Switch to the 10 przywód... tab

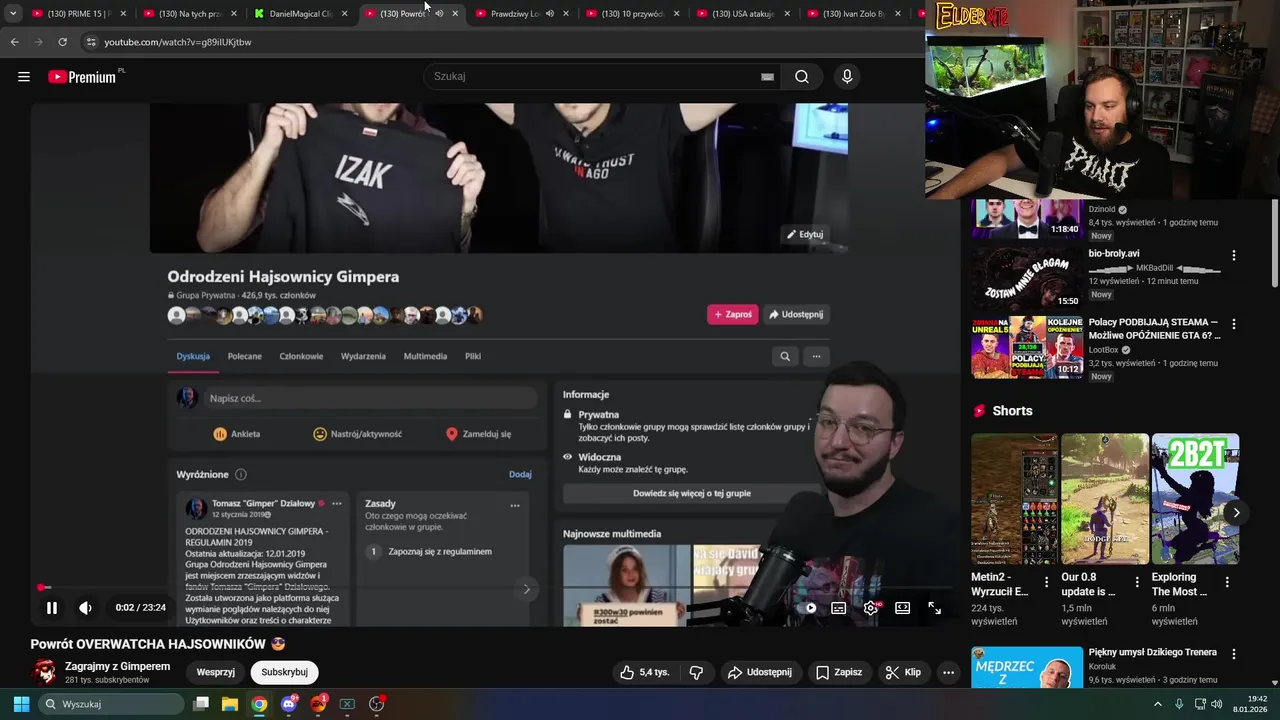point(633,14)
